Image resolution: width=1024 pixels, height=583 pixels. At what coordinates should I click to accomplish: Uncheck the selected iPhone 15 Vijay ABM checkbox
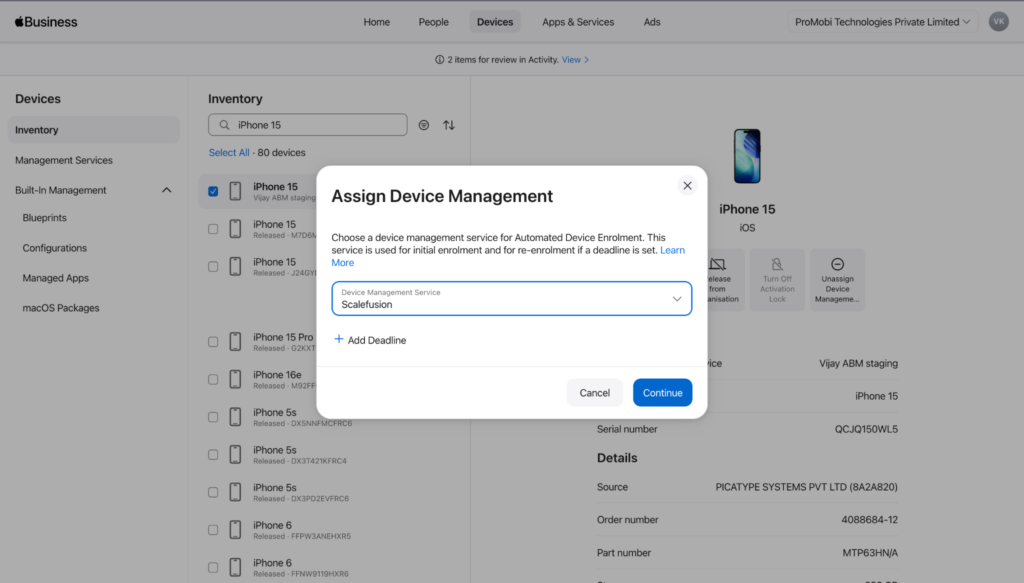click(213, 191)
